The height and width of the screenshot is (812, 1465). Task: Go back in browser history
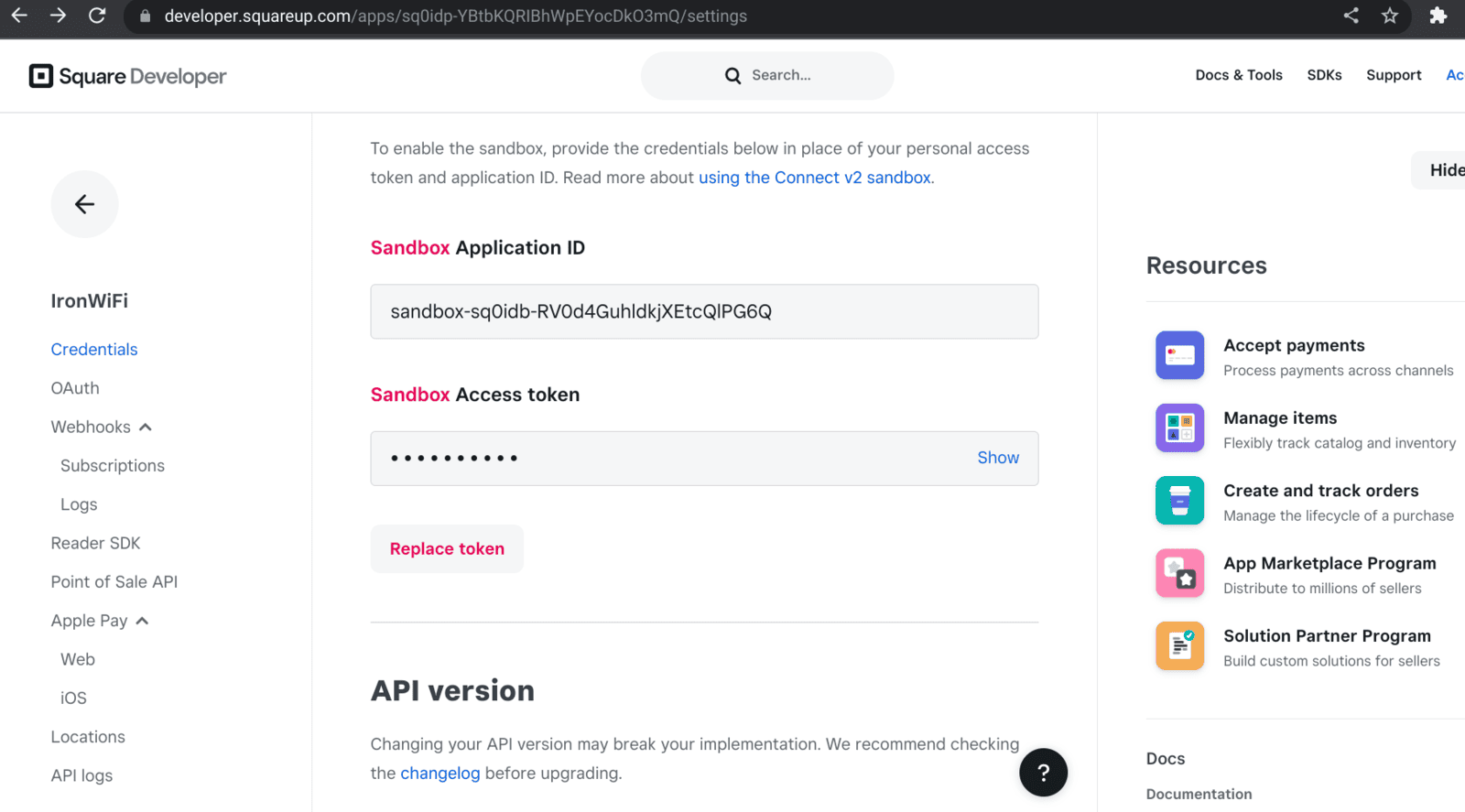19,16
